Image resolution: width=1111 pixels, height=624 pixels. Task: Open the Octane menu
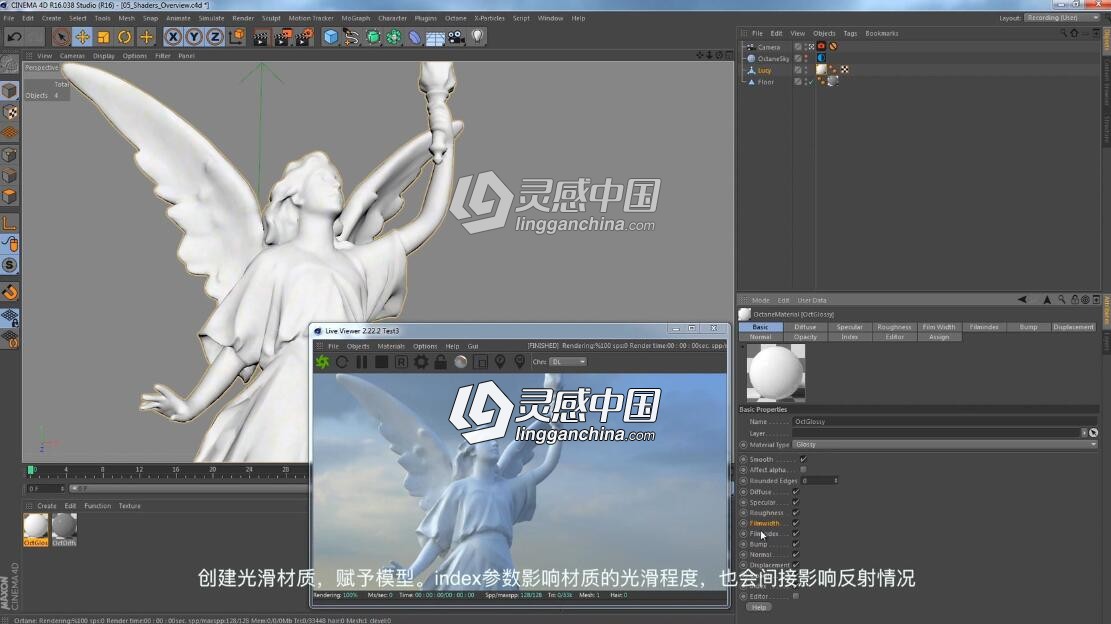[x=456, y=18]
